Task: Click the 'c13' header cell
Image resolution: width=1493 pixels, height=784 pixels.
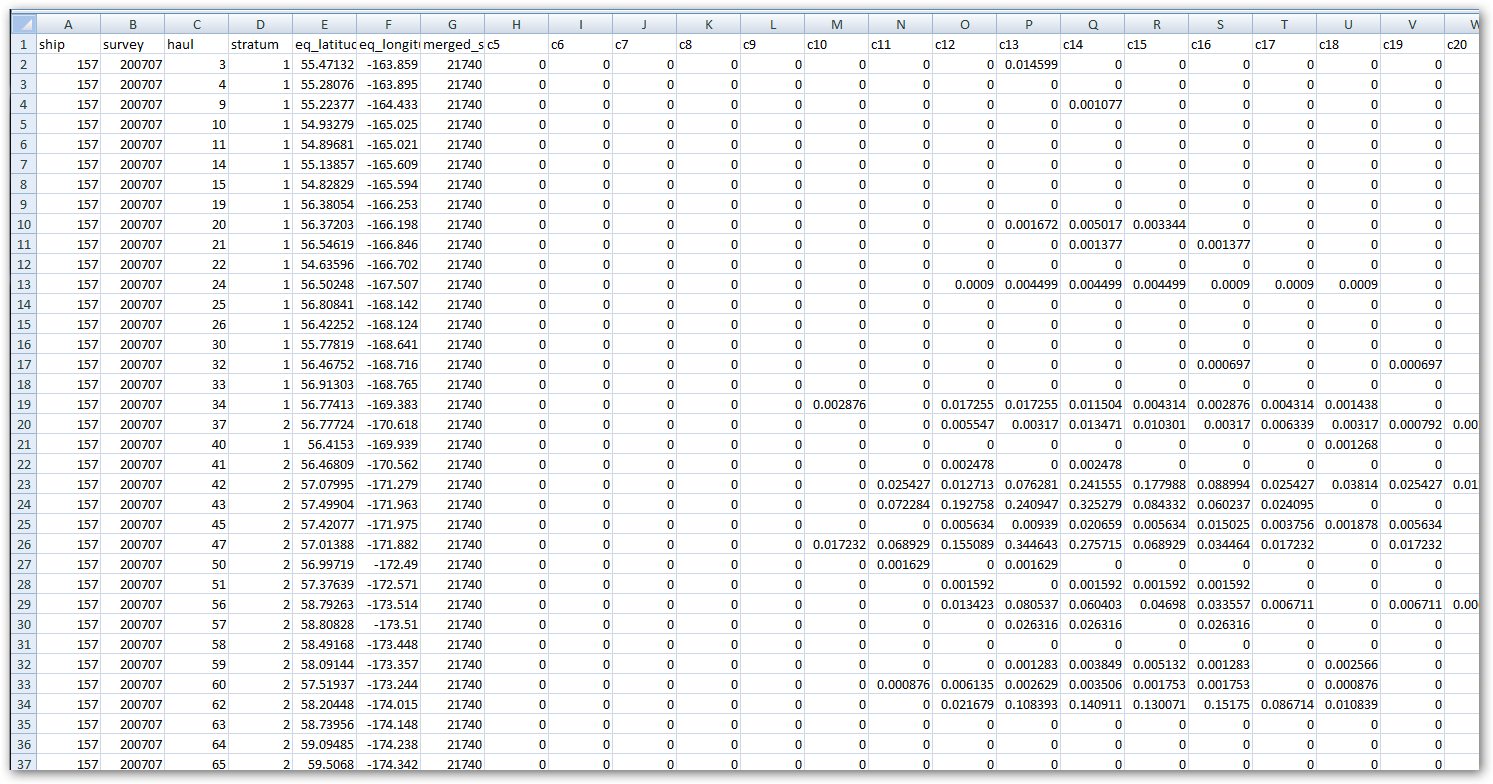Action: click(x=1028, y=44)
